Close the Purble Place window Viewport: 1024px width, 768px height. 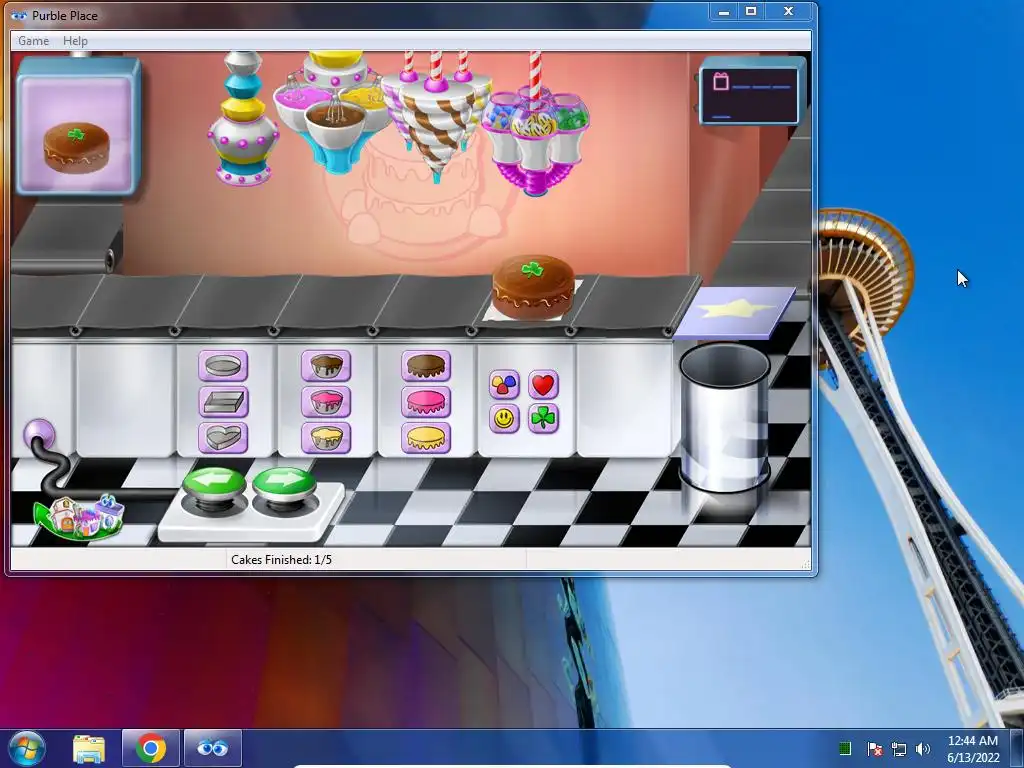click(789, 12)
